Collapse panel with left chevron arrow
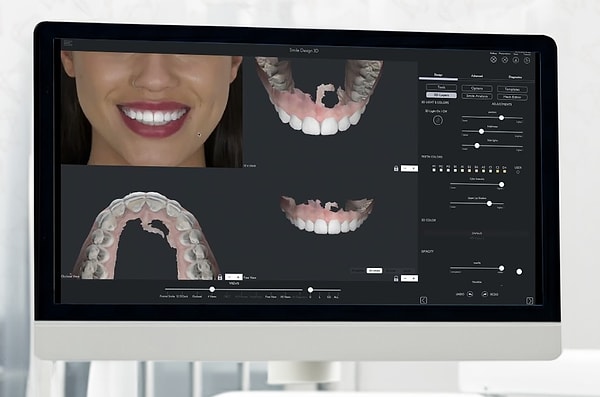600x397 pixels. tap(424, 300)
